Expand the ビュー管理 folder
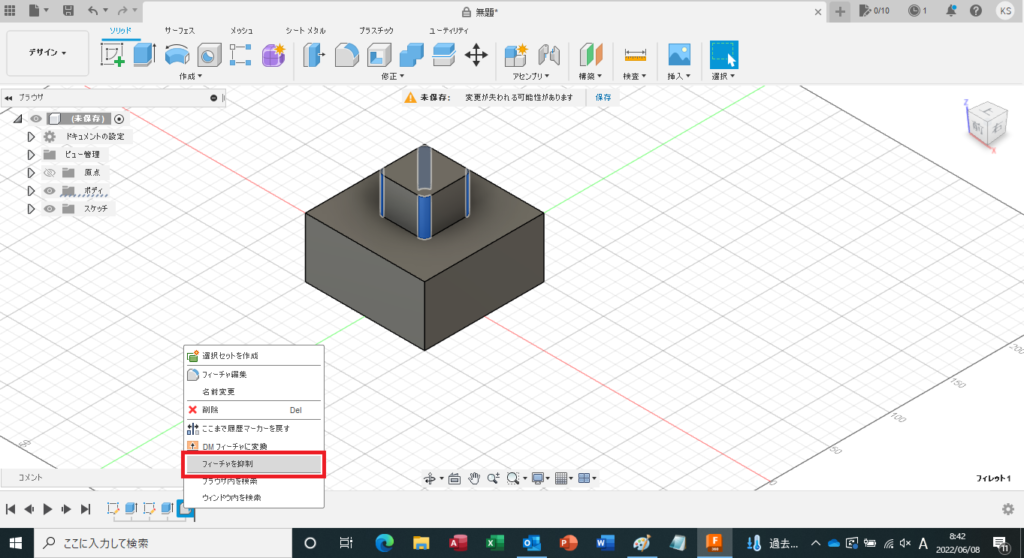1024x558 pixels. click(31, 155)
